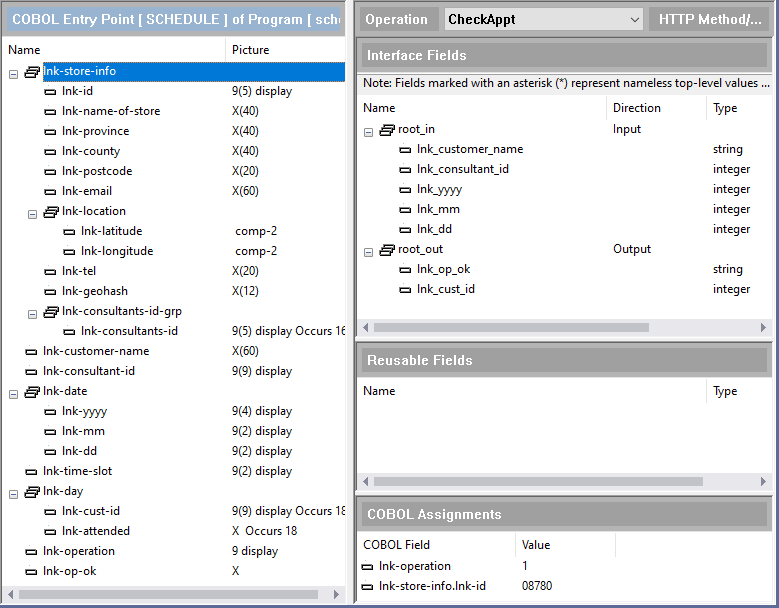Click the lnk_op_ok field icon
This screenshot has width=779, height=608.
click(x=405, y=269)
